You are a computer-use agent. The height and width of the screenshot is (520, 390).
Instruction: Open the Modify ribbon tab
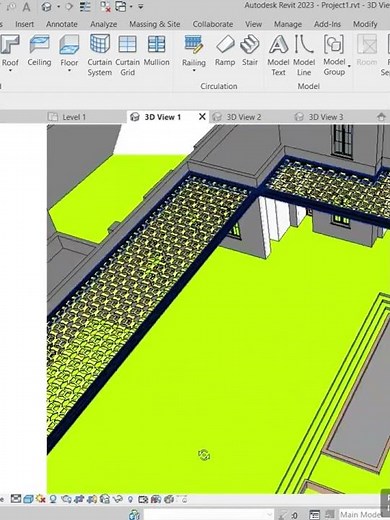pos(365,24)
